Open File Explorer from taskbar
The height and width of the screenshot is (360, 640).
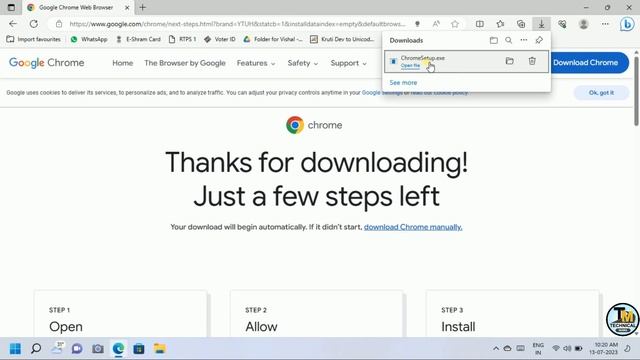click(x=160, y=349)
